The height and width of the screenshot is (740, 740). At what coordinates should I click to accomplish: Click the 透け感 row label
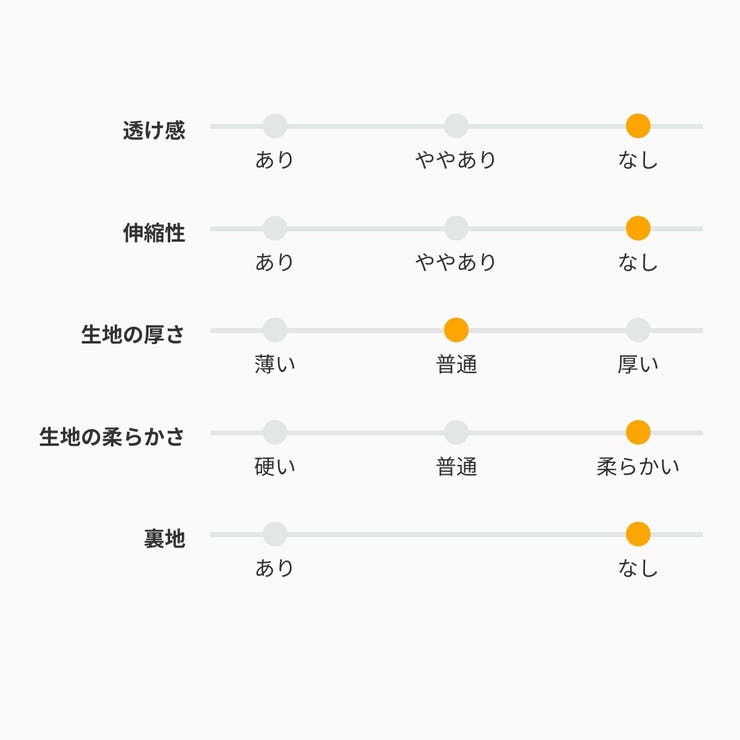point(154,131)
